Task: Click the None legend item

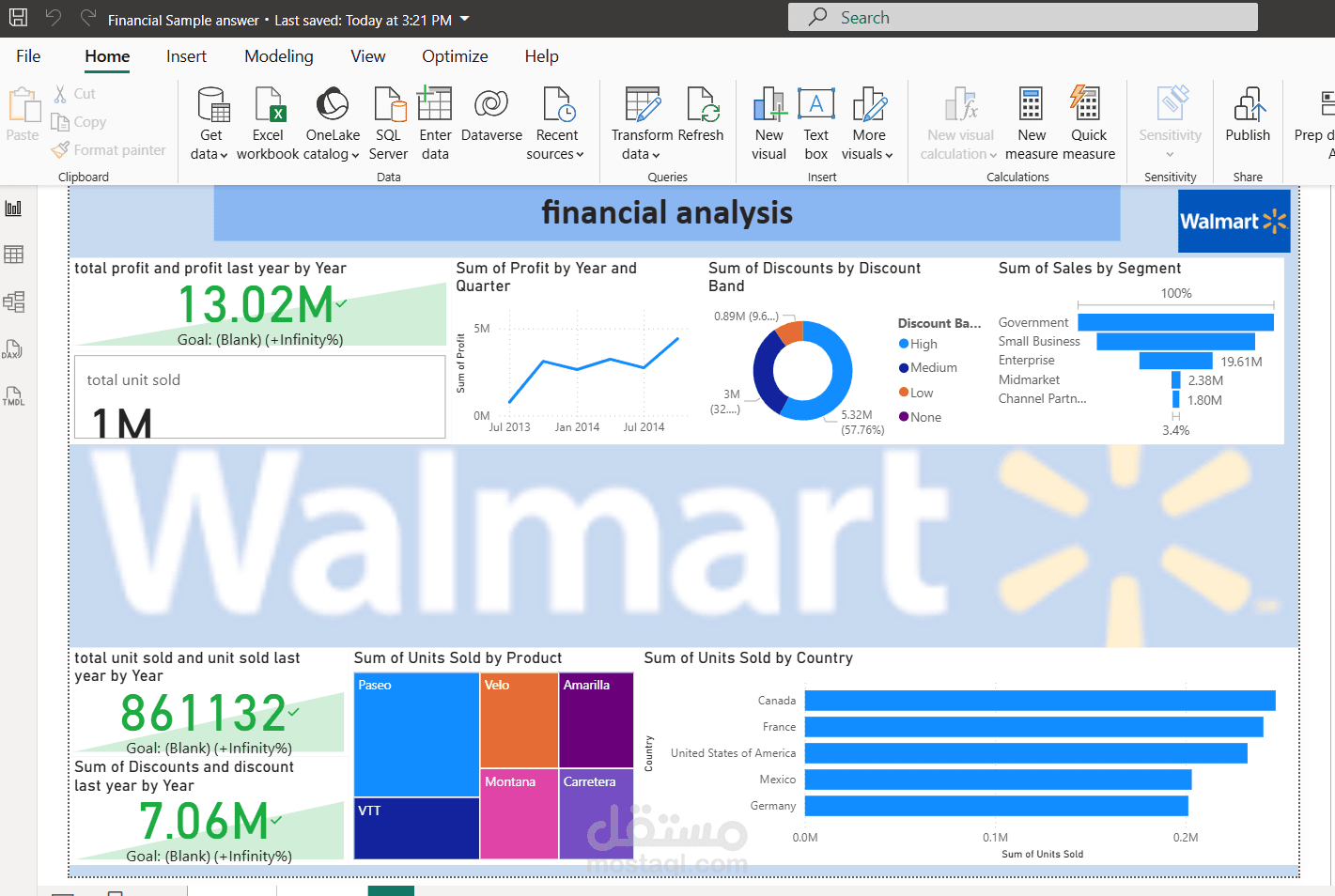Action: [x=920, y=417]
